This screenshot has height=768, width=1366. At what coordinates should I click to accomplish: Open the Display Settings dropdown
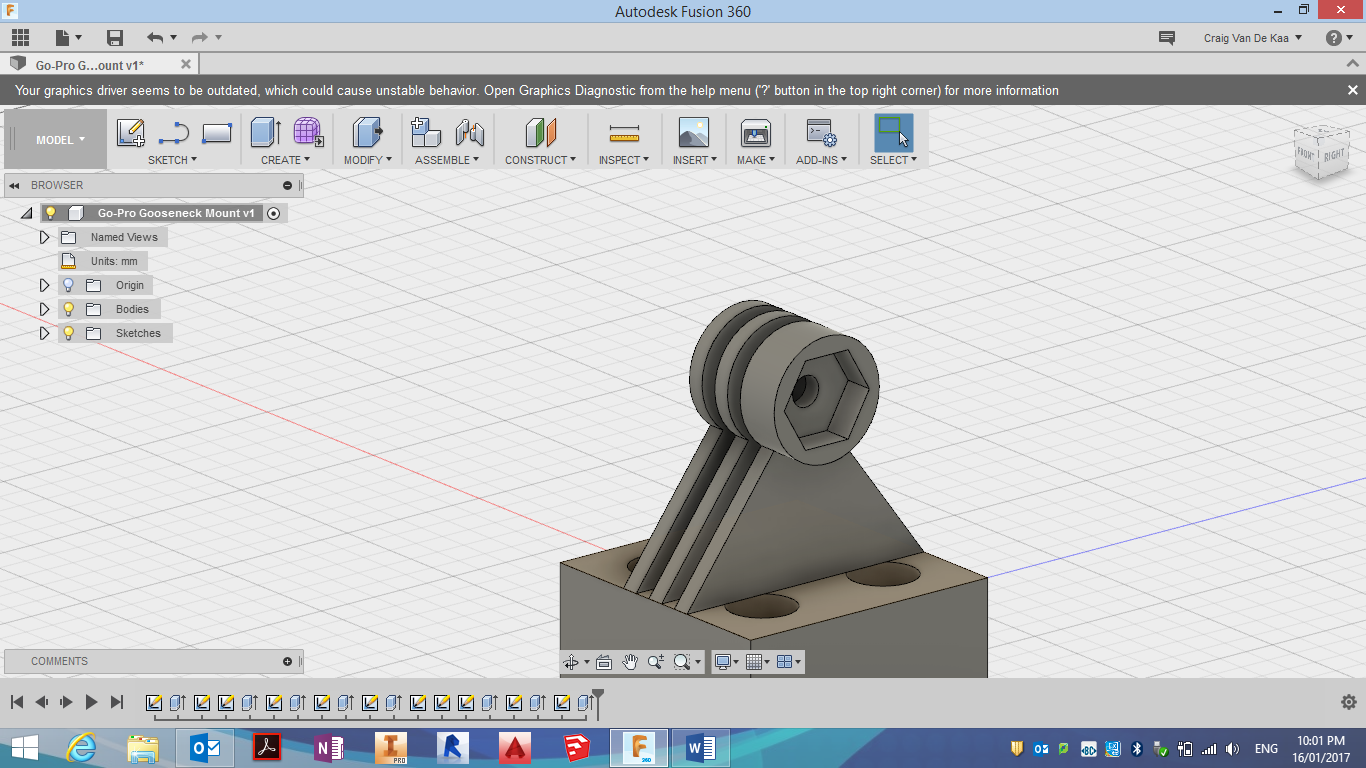[x=726, y=662]
